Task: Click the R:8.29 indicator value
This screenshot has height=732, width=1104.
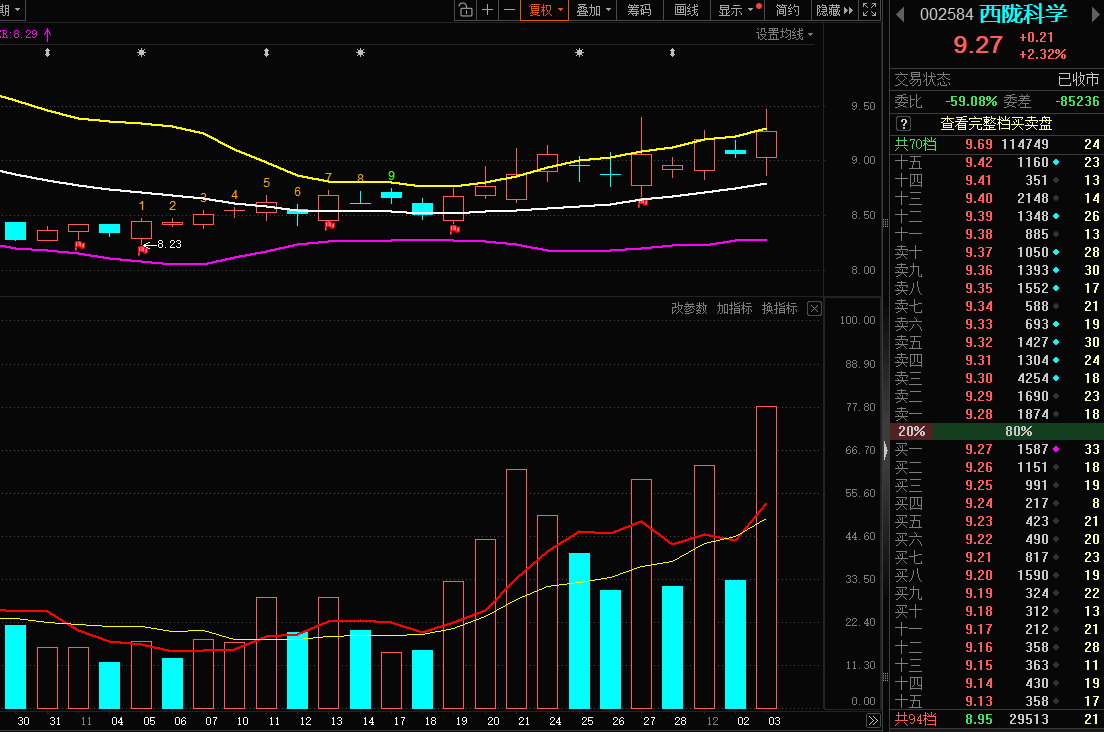Action: 20,34
